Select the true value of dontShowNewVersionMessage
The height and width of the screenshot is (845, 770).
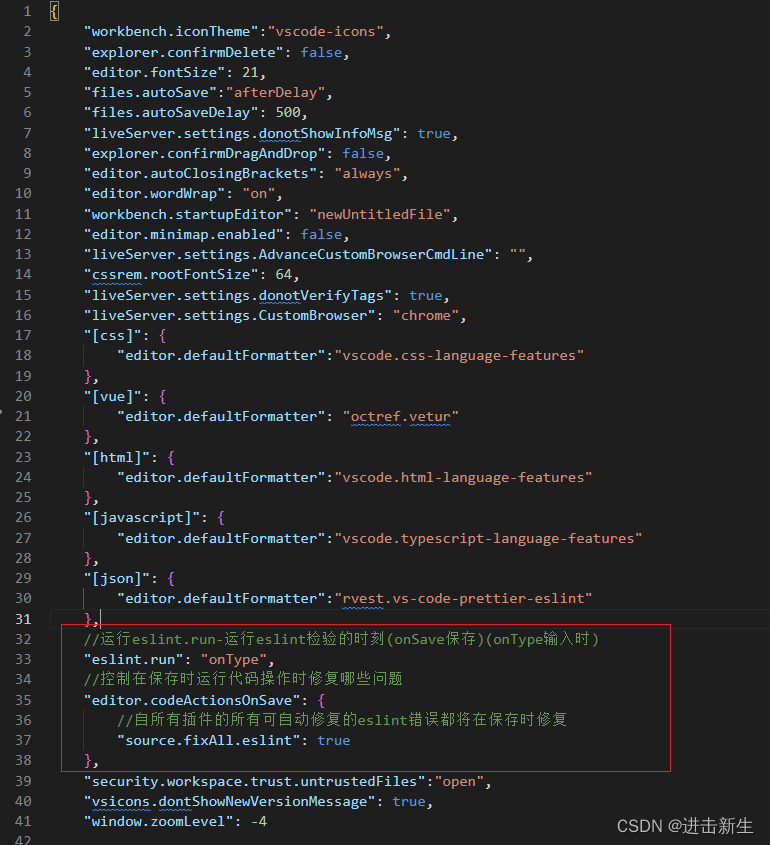(409, 802)
